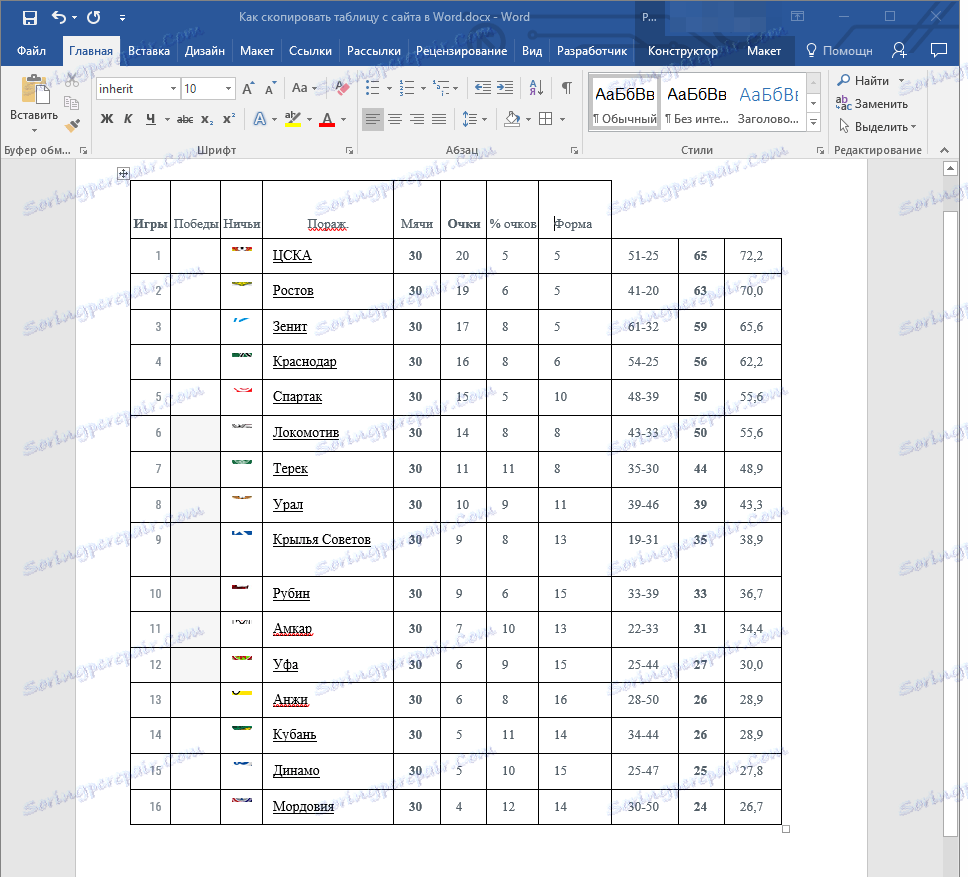The height and width of the screenshot is (877, 968).
Task: Expand bulleted list options
Action: tap(389, 88)
